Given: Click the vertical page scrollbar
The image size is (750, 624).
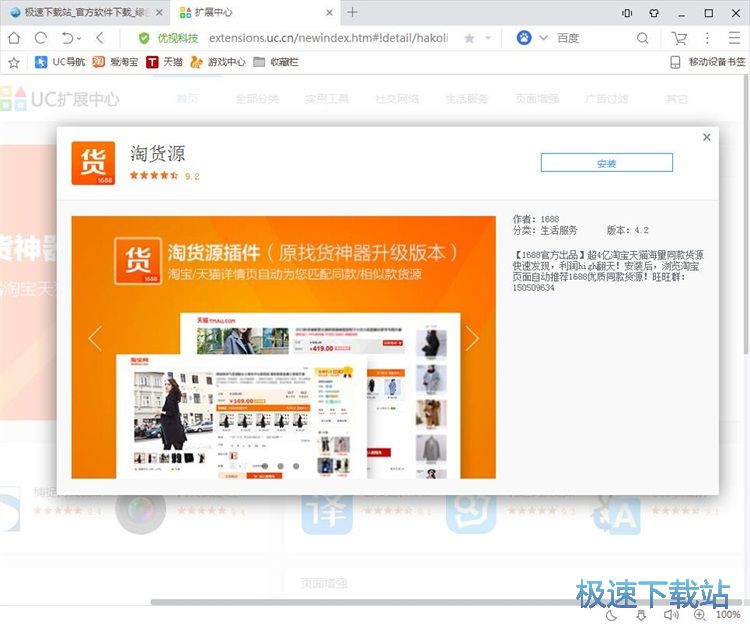Looking at the screenshot, I should tap(746, 215).
